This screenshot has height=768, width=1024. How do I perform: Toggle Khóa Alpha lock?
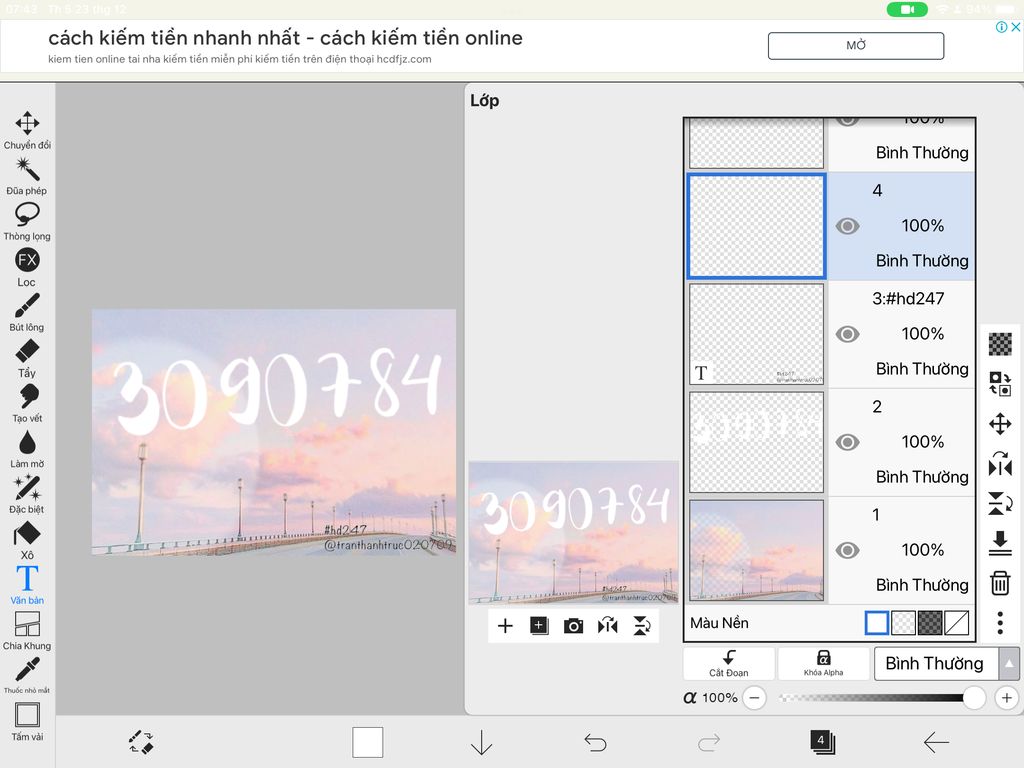(824, 664)
